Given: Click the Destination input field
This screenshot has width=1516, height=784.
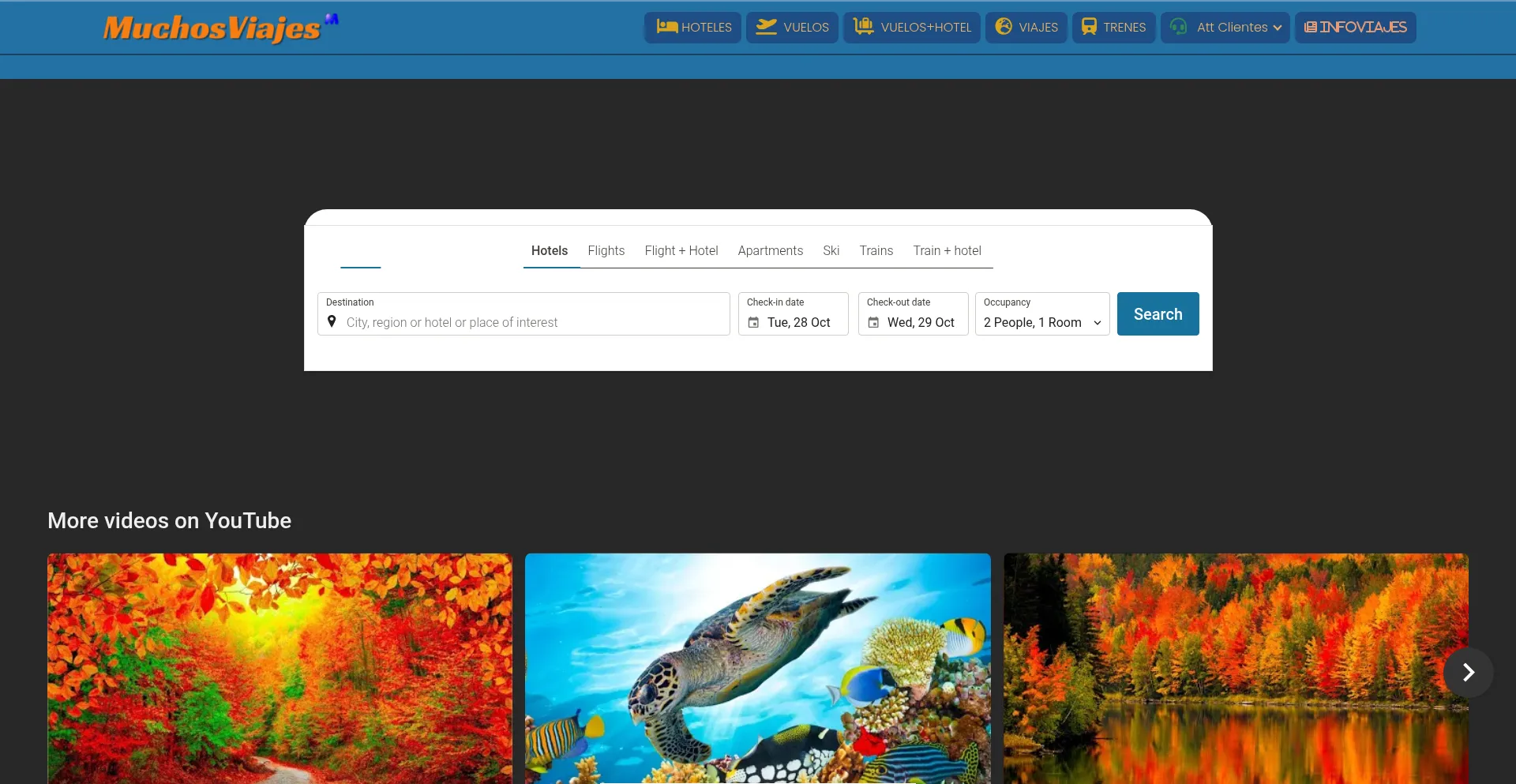Looking at the screenshot, I should 529,322.
